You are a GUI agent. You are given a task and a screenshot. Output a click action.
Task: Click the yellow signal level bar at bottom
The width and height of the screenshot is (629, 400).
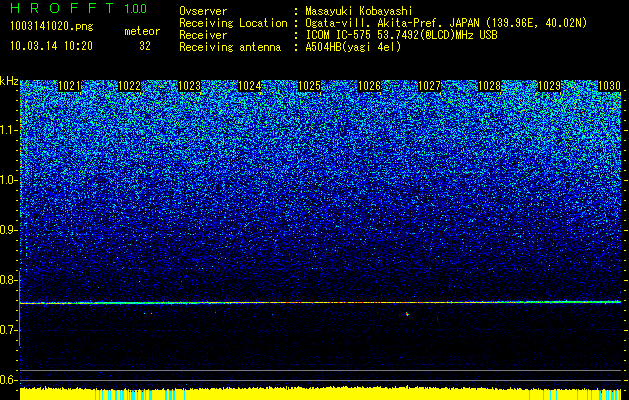tap(321, 393)
